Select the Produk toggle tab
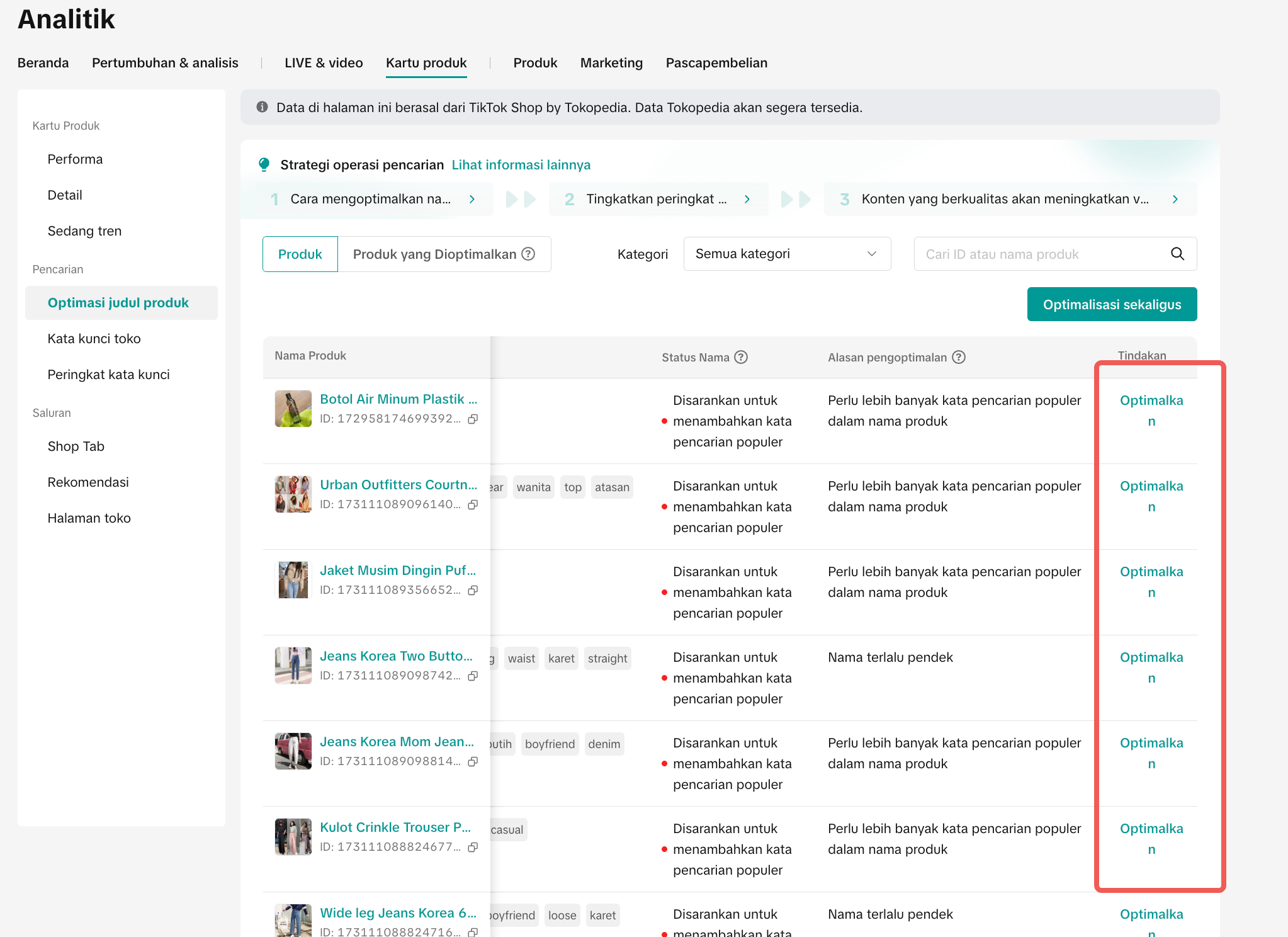 [x=300, y=254]
